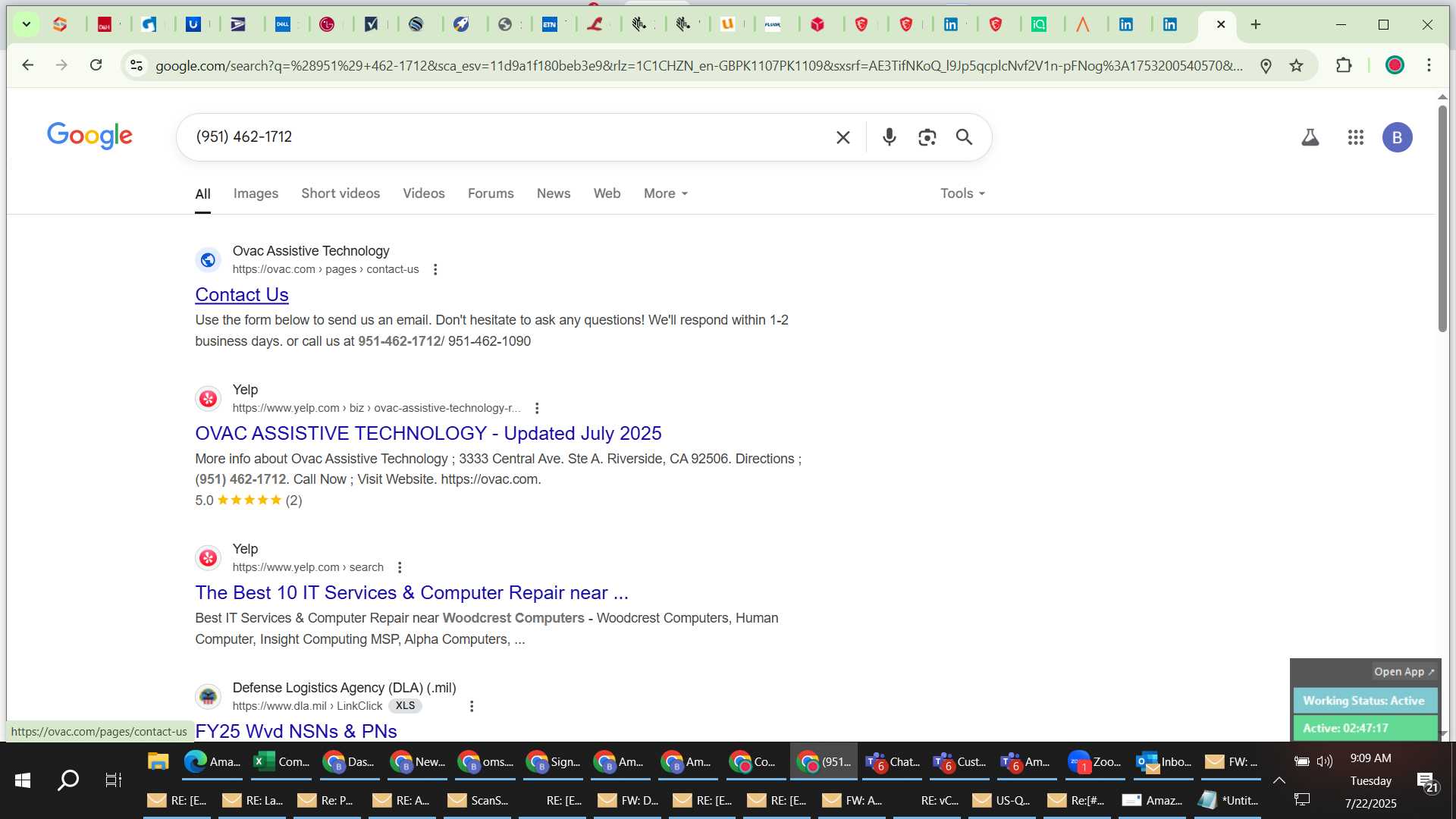
Task: Open the Windows notification center
Action: [x=1427, y=782]
